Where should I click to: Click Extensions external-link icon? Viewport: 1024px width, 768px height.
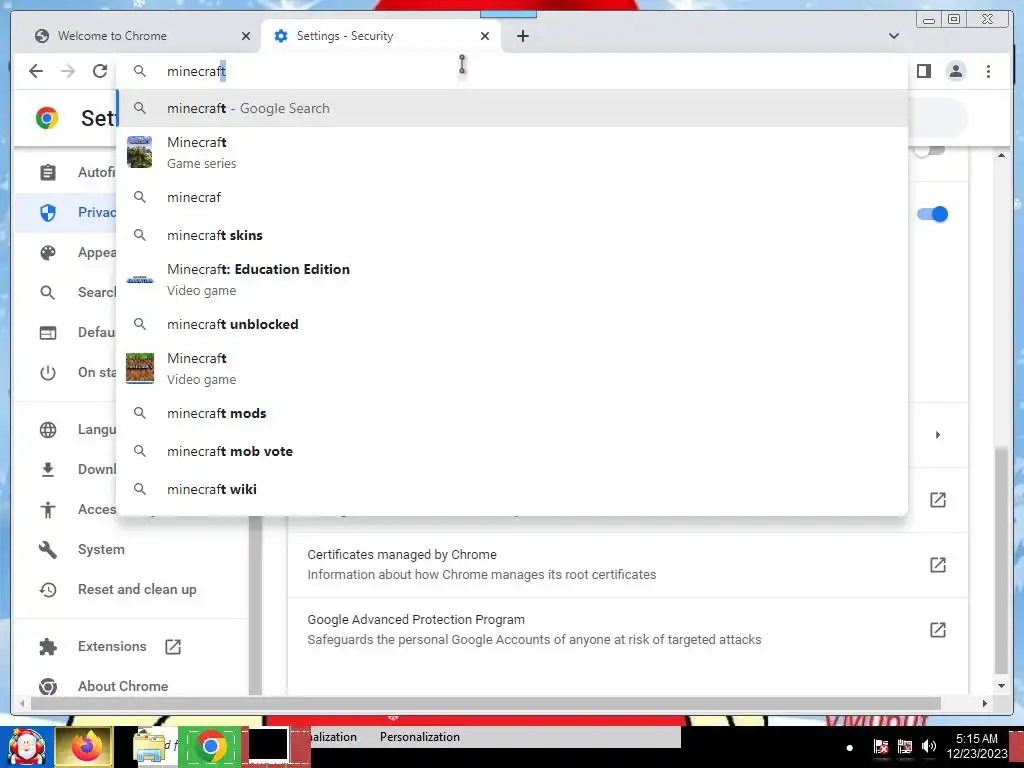[x=173, y=647]
